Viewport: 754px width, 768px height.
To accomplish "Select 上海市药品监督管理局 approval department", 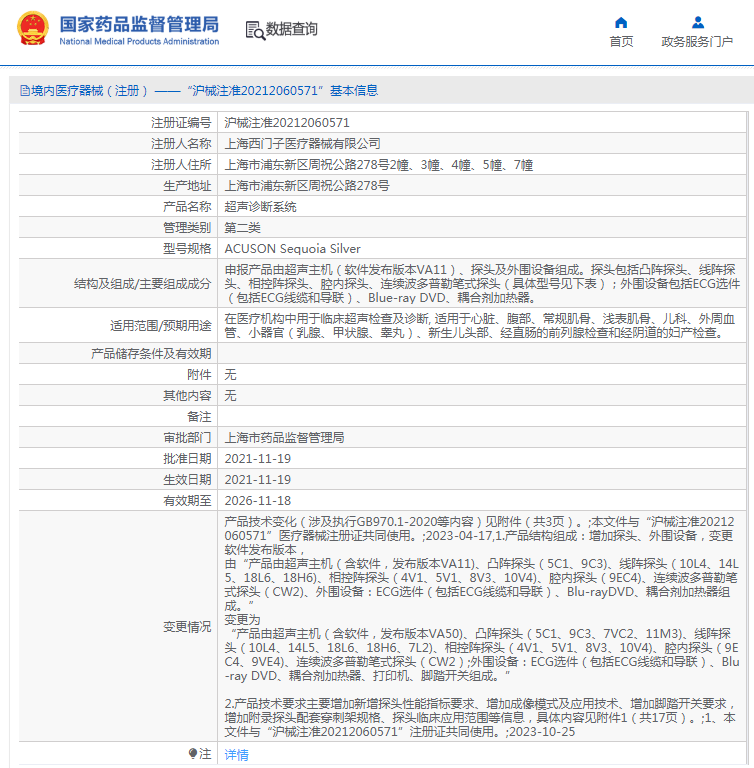I will pyautogui.click(x=284, y=437).
